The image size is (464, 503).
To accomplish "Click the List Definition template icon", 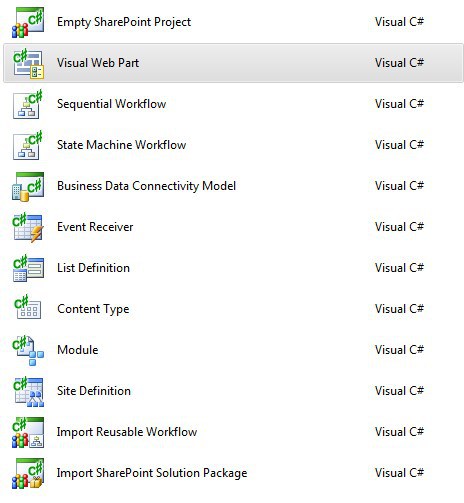I will tap(28, 268).
